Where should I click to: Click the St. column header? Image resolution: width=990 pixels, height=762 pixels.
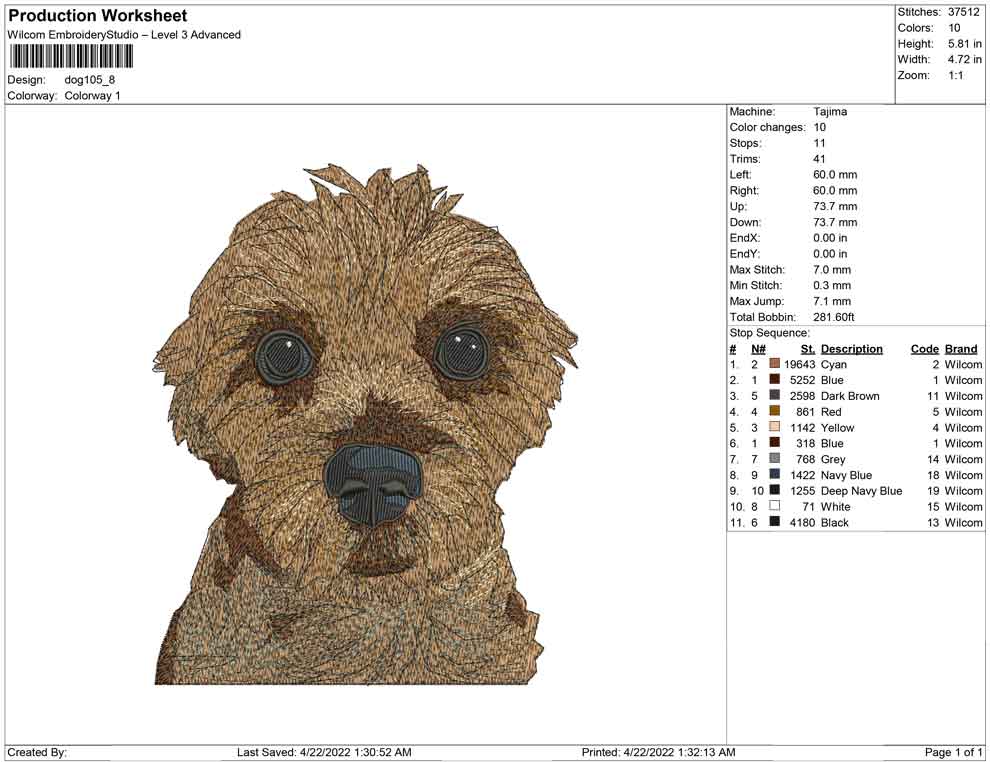coord(810,348)
